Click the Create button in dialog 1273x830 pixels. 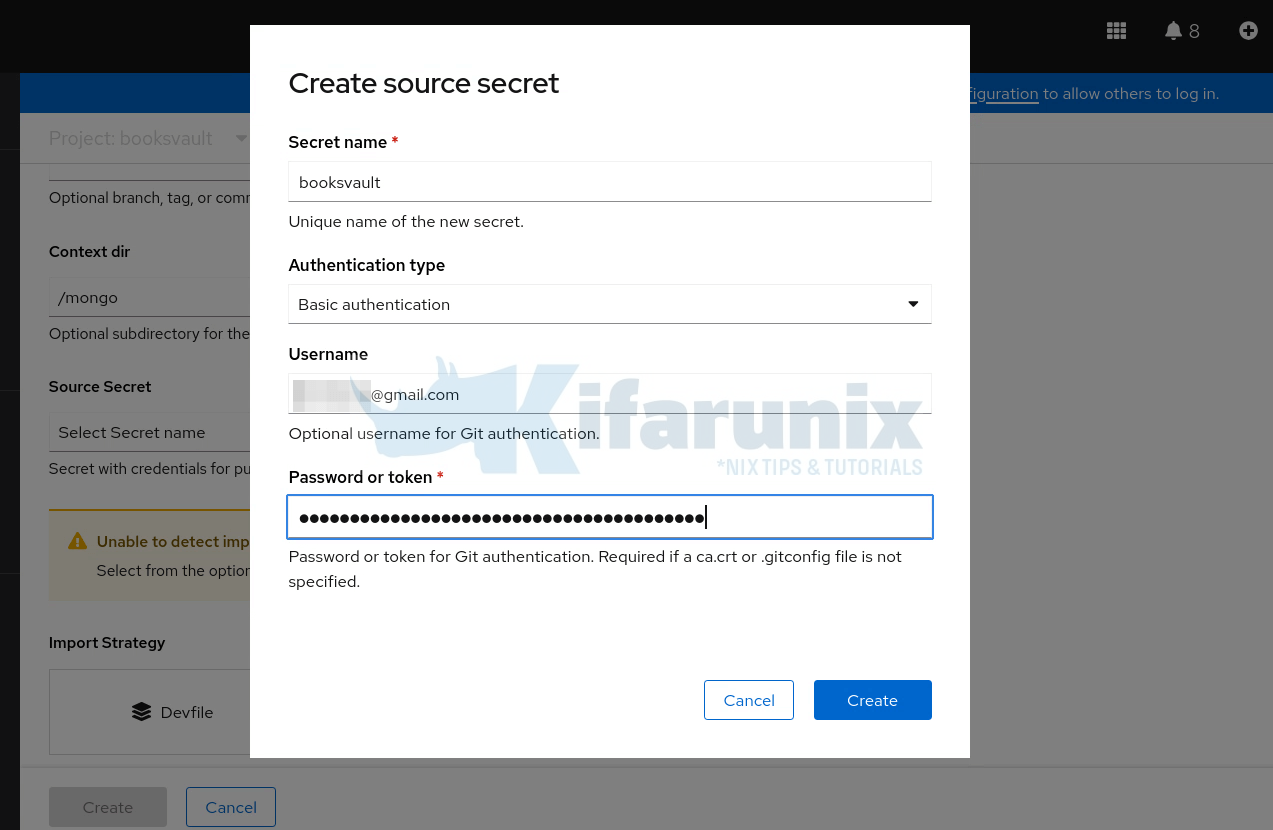[x=872, y=700]
